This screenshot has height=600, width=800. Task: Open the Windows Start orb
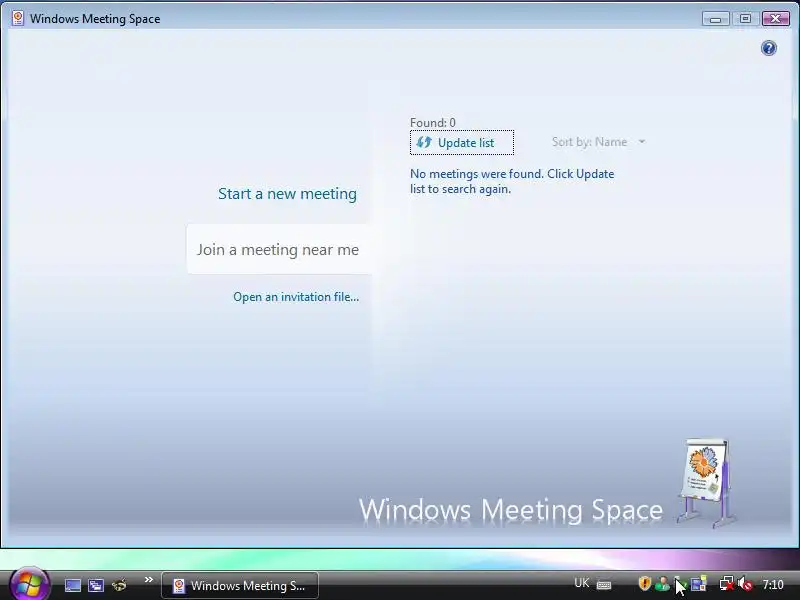click(x=29, y=584)
